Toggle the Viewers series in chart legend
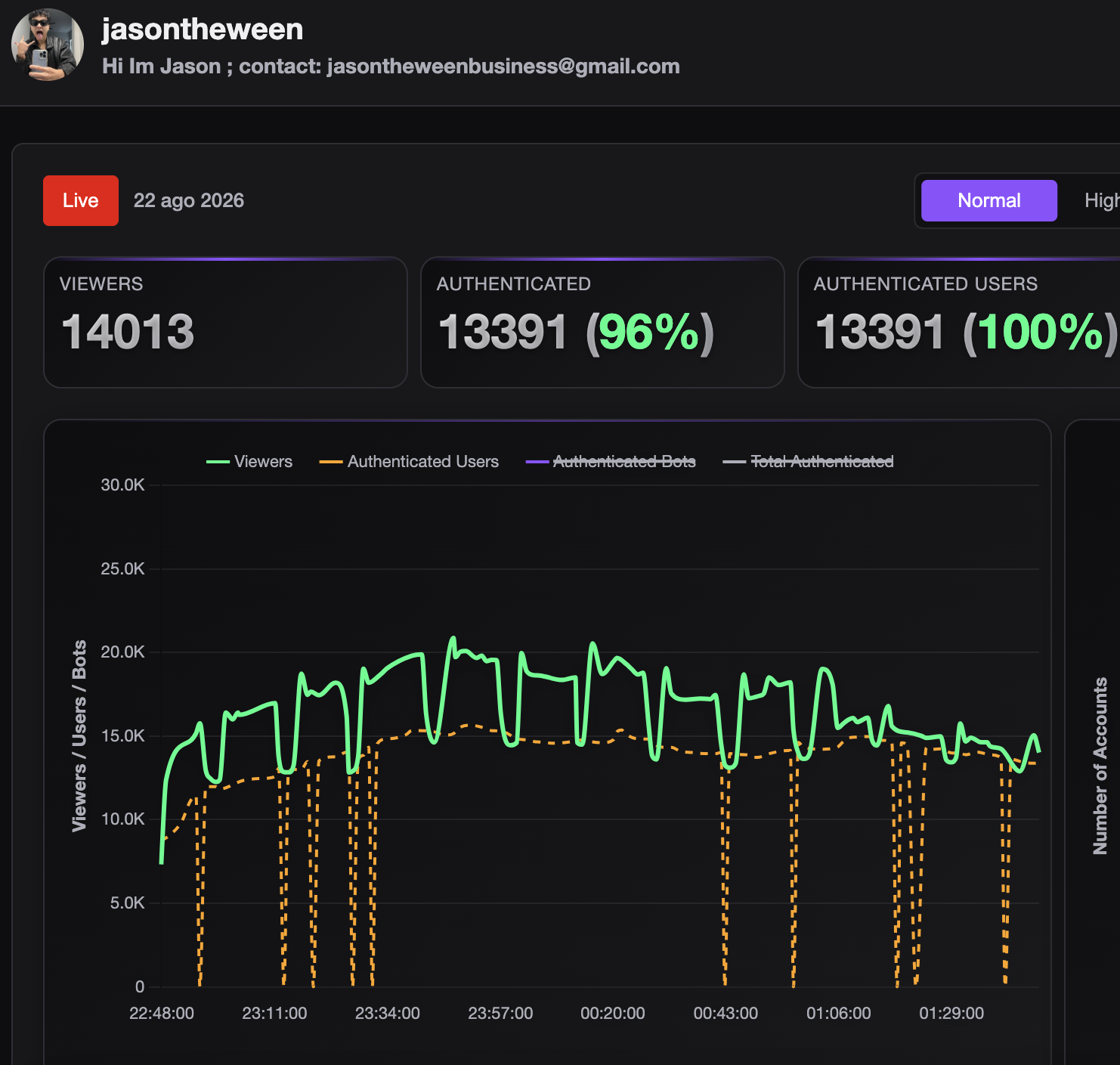 point(249,461)
